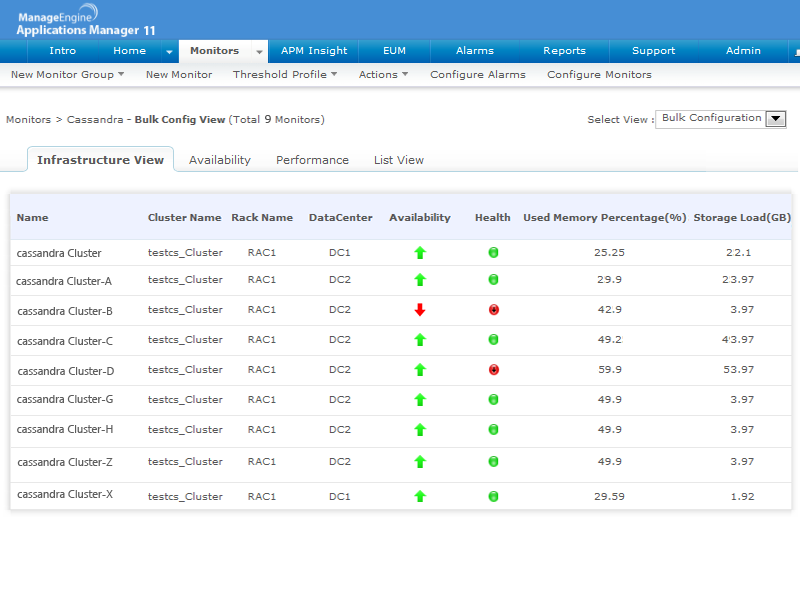Click red down arrow for Cluster-B availability

tap(420, 310)
